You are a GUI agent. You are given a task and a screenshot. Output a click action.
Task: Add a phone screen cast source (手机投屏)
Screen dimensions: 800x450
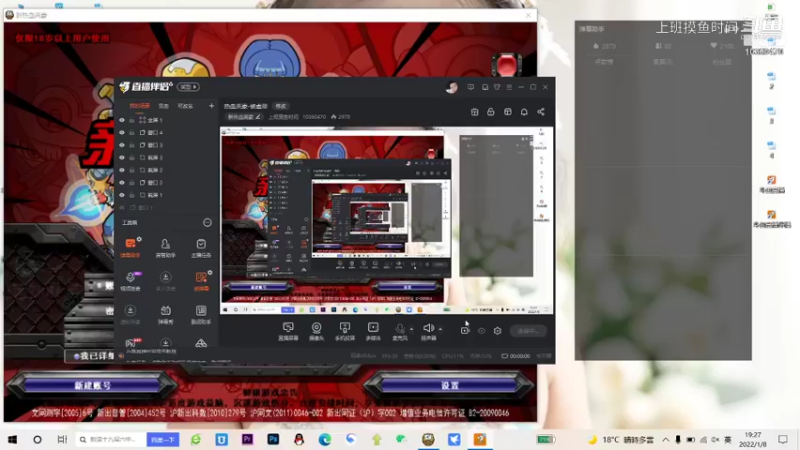345,331
